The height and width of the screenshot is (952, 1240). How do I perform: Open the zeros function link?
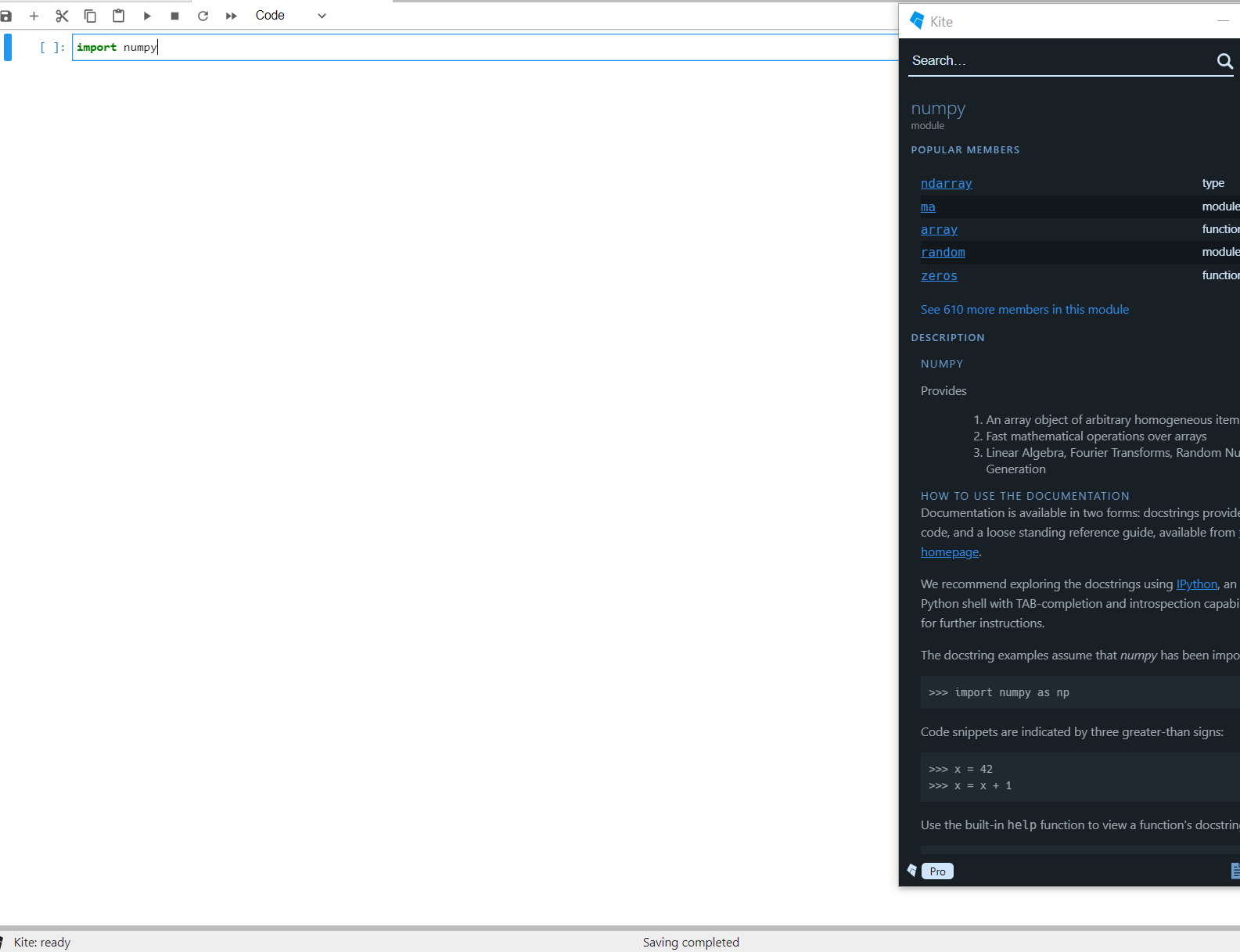point(939,275)
